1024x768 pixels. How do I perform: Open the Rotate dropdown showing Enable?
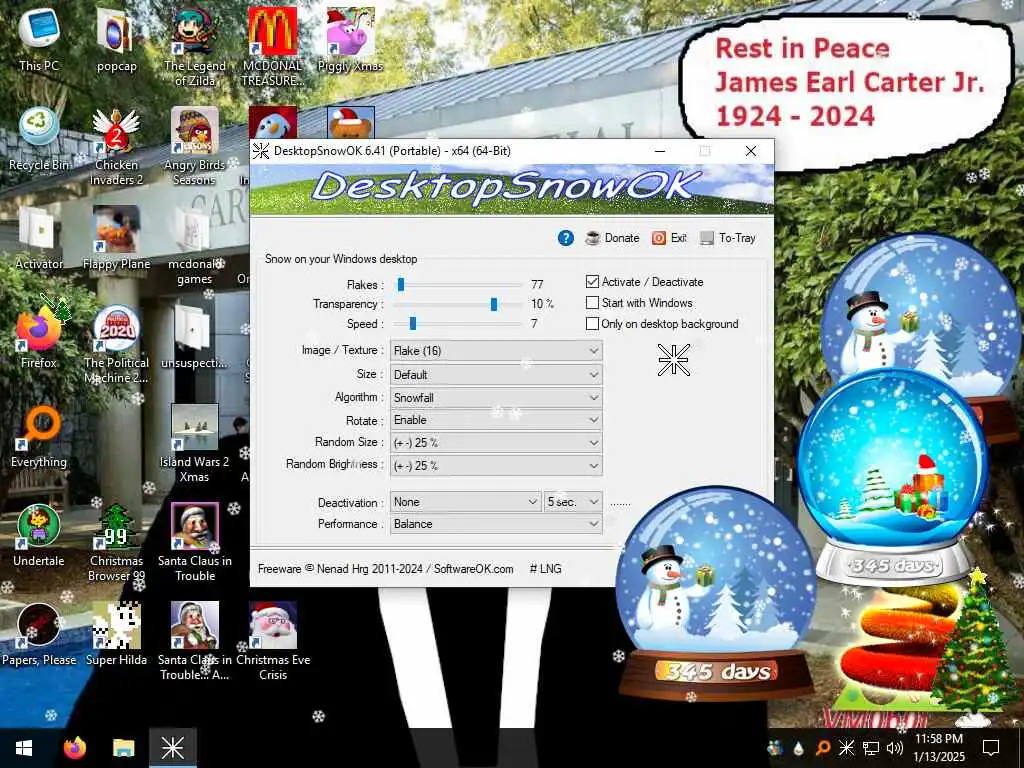[x=496, y=420]
